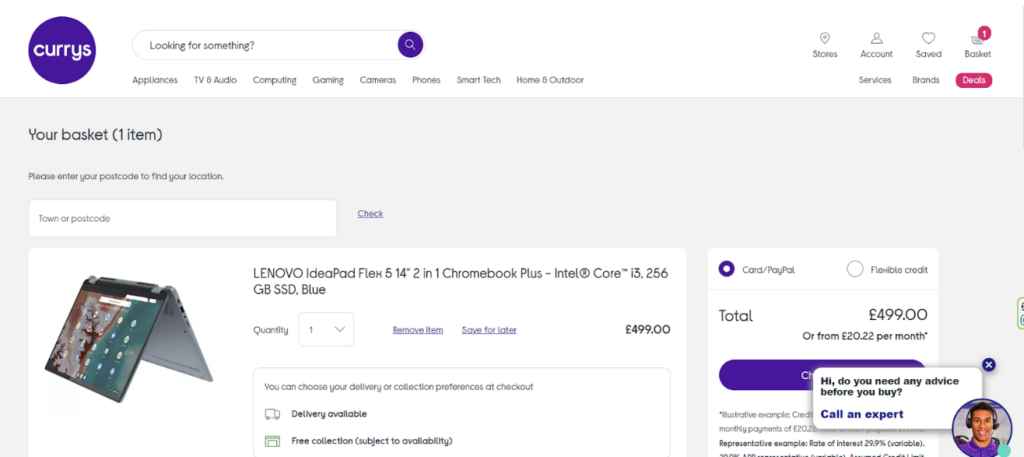Click the Currys logo
Viewport: 1024px width, 457px height.
[x=62, y=50]
